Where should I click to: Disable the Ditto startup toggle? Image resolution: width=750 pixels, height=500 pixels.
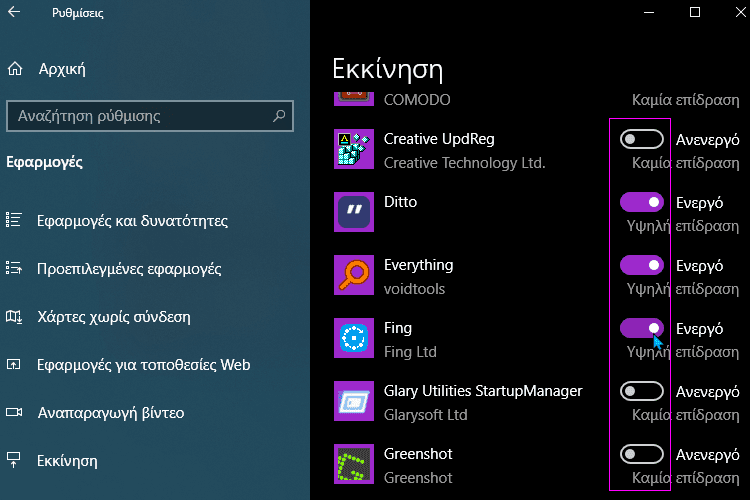[641, 202]
